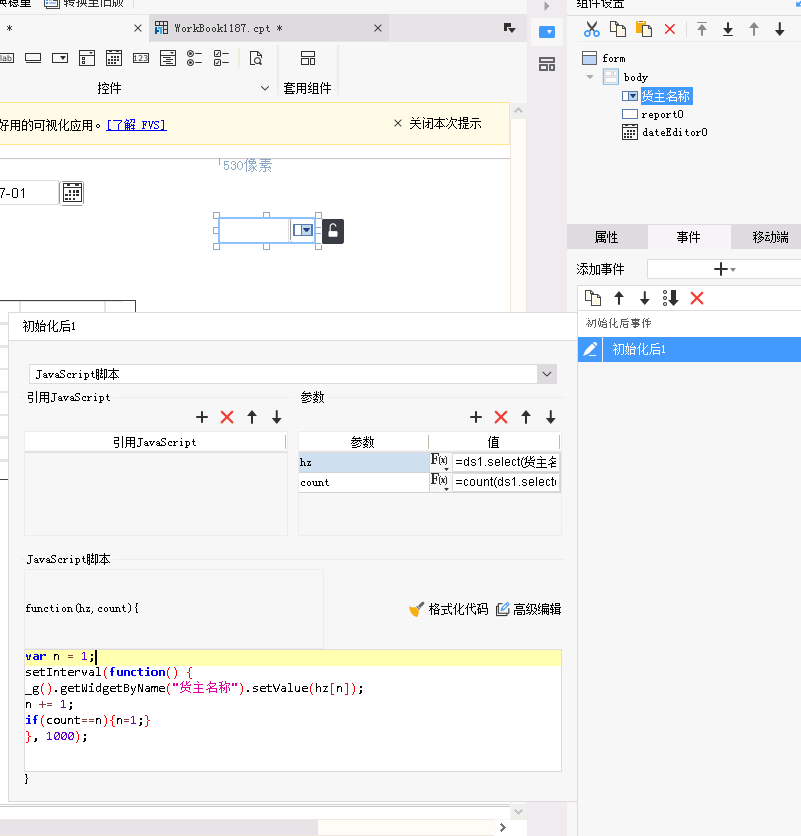This screenshot has width=801, height=836.
Task: Click in the JavaScript code editor
Action: tap(293, 710)
